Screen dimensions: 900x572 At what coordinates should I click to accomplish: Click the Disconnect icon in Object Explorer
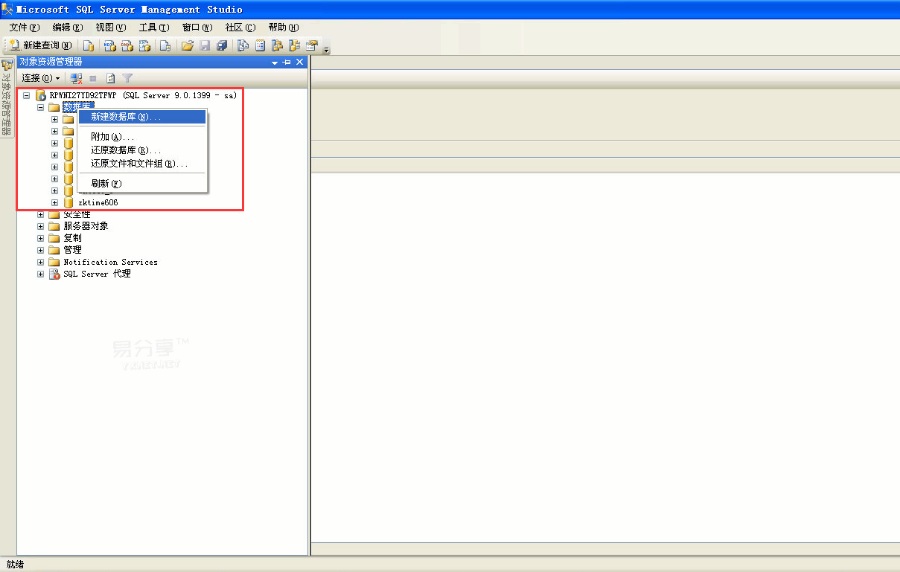pyautogui.click(x=76, y=78)
